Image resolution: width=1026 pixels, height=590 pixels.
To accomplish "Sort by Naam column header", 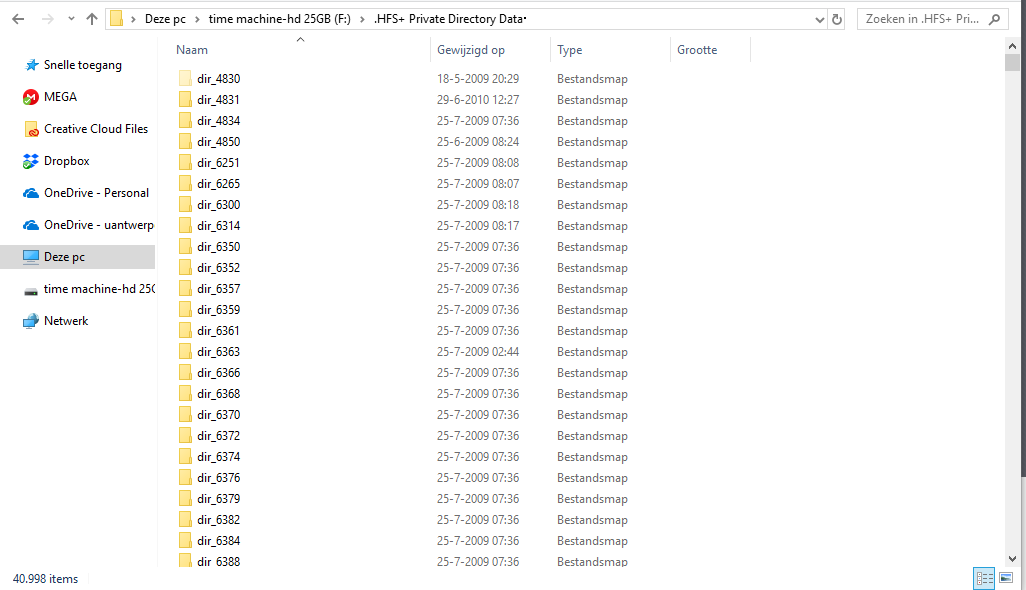I will pos(192,50).
